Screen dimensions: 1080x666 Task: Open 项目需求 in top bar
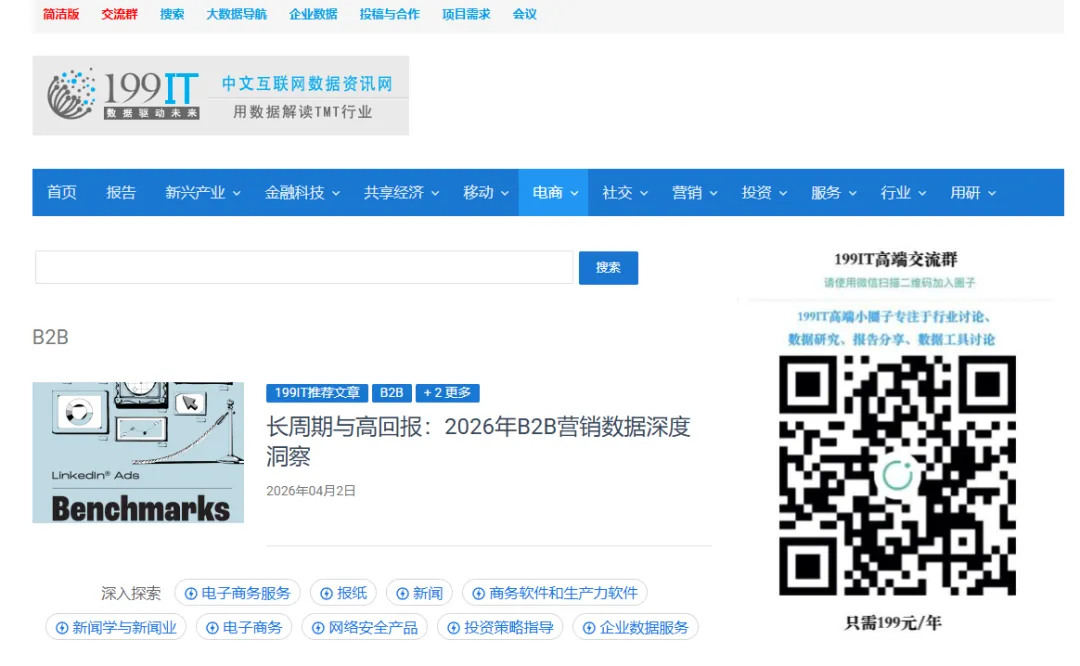[x=466, y=14]
